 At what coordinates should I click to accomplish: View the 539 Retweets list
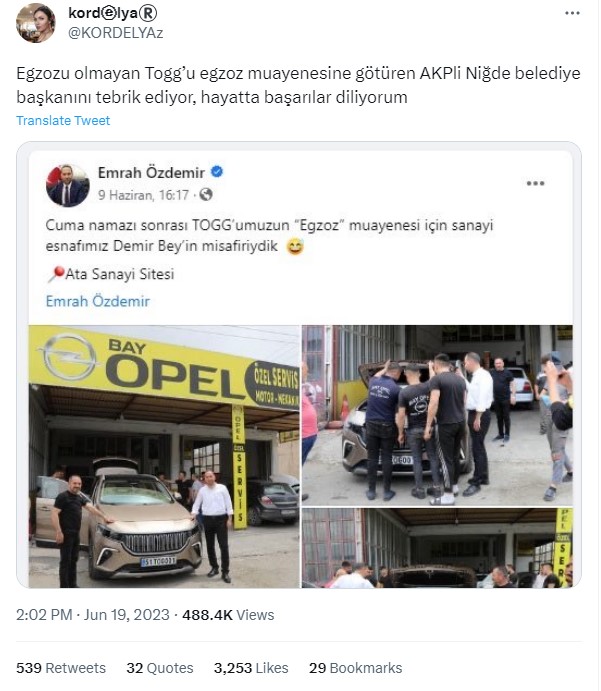click(61, 668)
